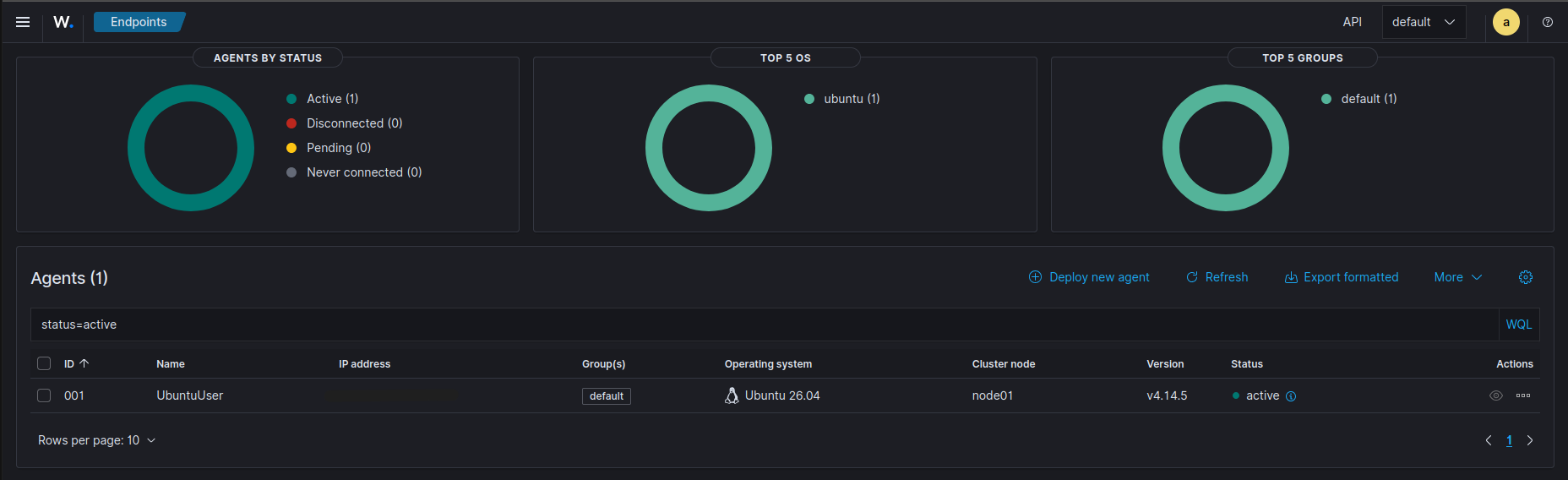Screen dimensions: 1568x480
Task: Click Export formatted button
Action: click(1342, 277)
